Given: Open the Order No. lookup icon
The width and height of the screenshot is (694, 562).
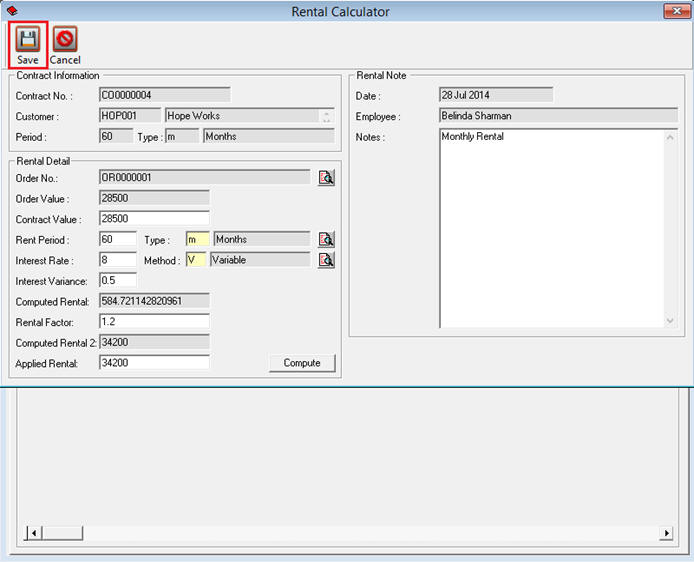Looking at the screenshot, I should pos(326,178).
